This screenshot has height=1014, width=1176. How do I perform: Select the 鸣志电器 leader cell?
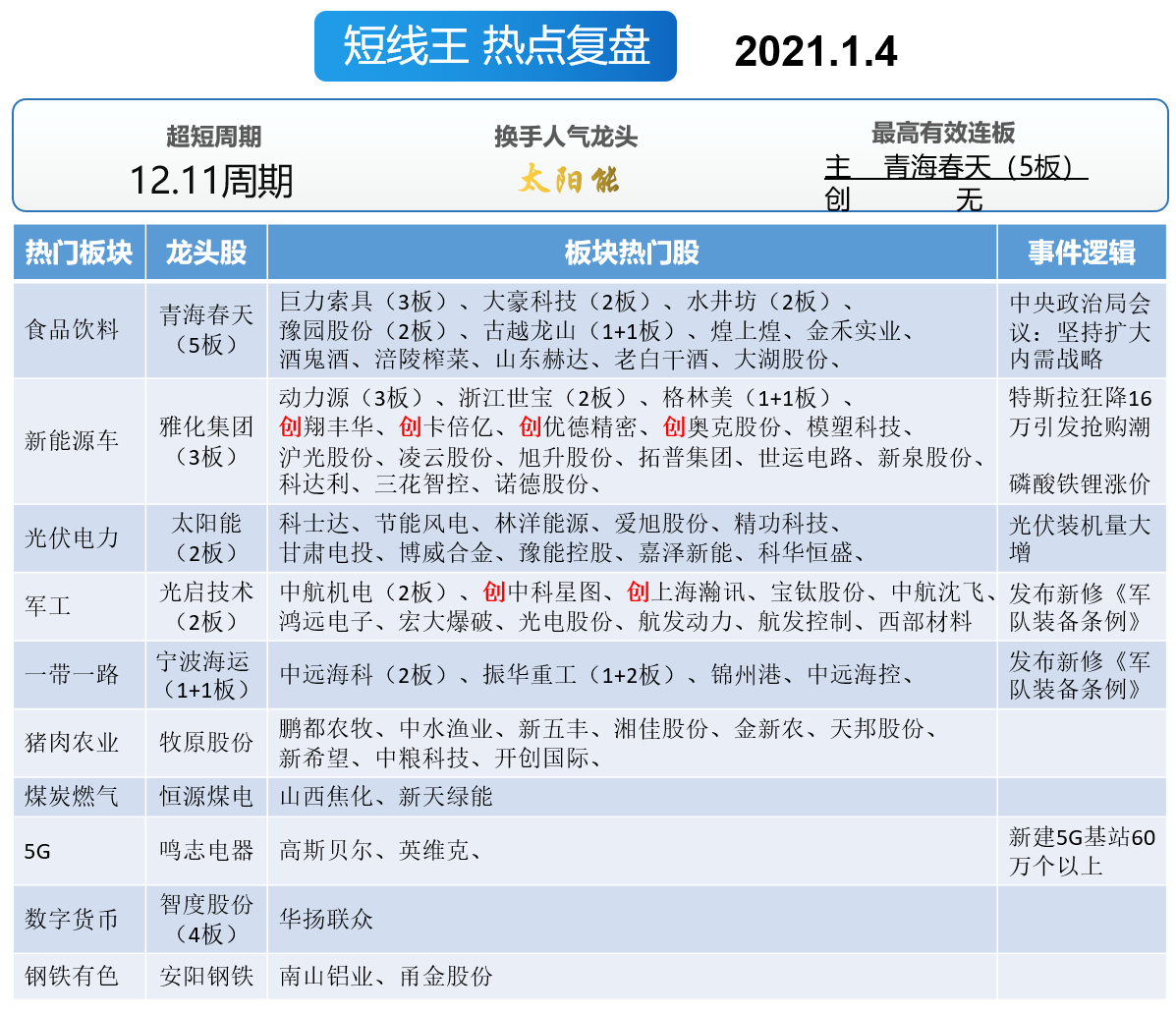[206, 851]
